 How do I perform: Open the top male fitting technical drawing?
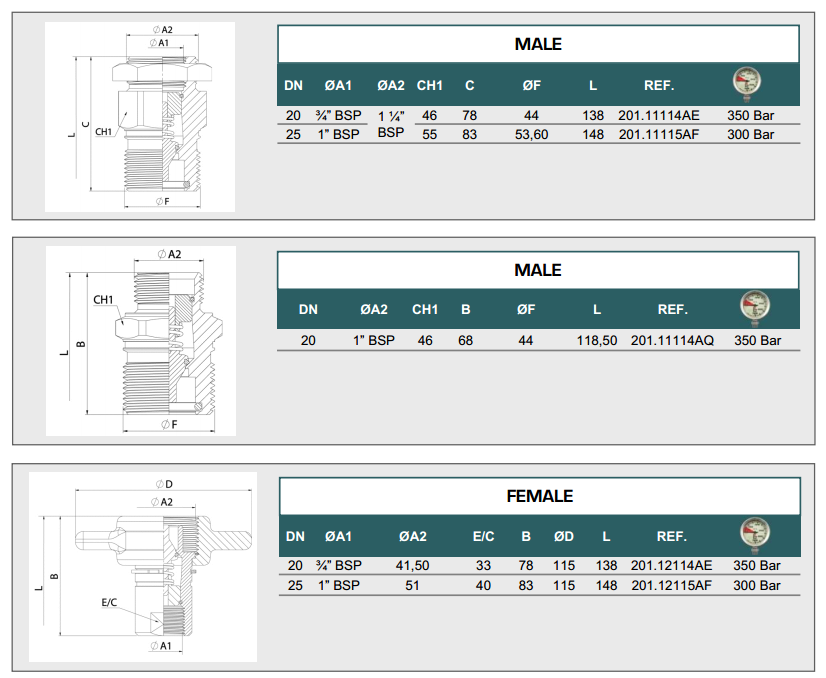tap(140, 117)
